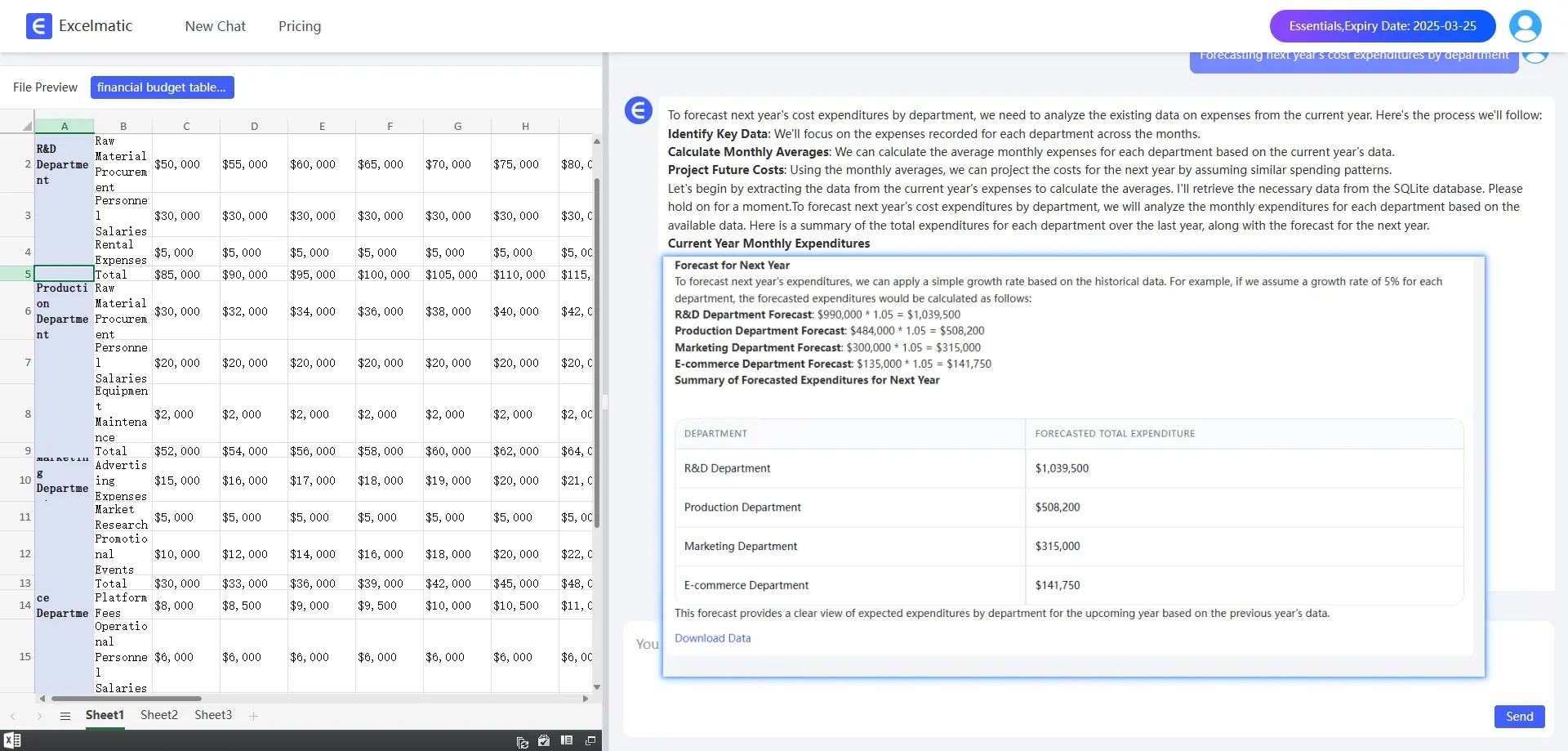The image size is (1568, 751).
Task: Click the financial budget table file tab
Action: point(162,87)
